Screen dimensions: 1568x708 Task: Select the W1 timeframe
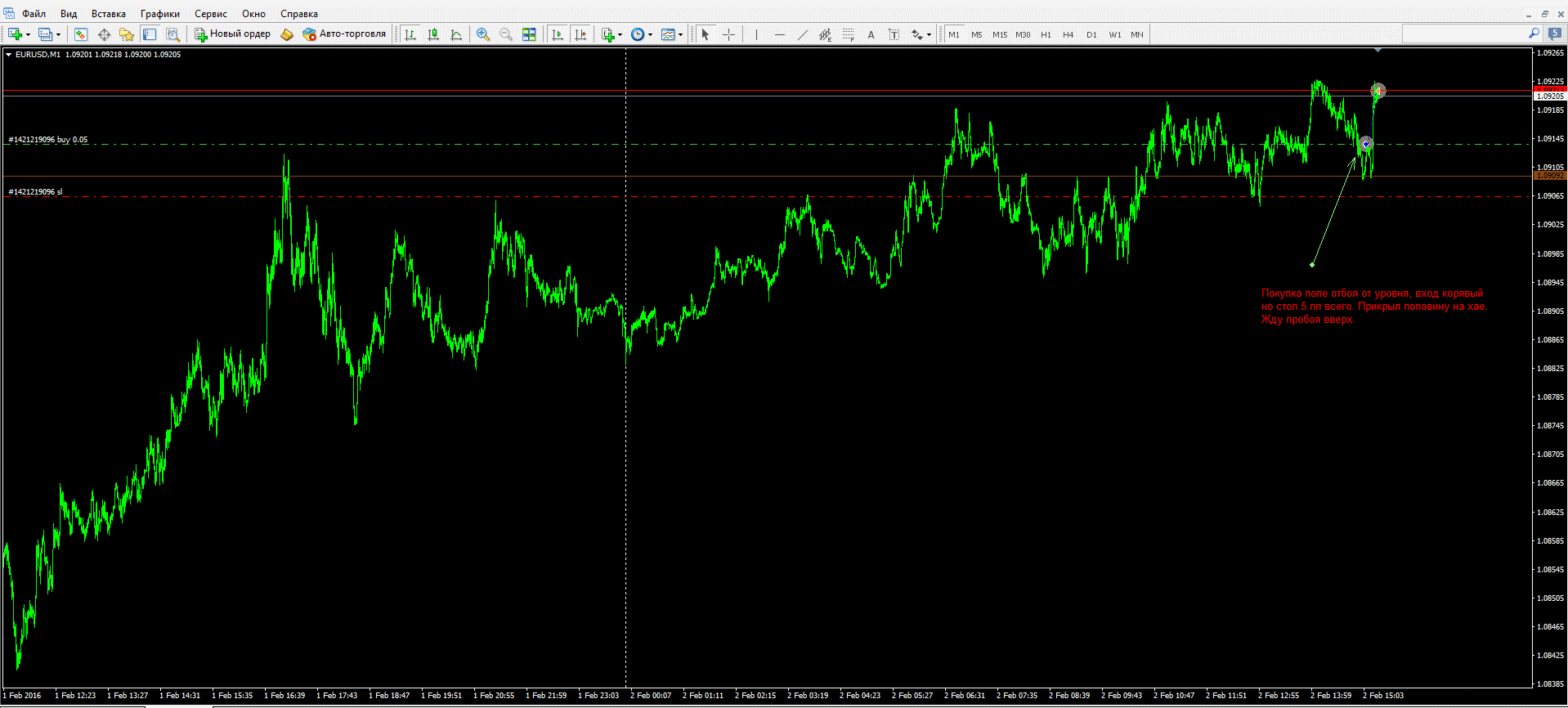1115,34
